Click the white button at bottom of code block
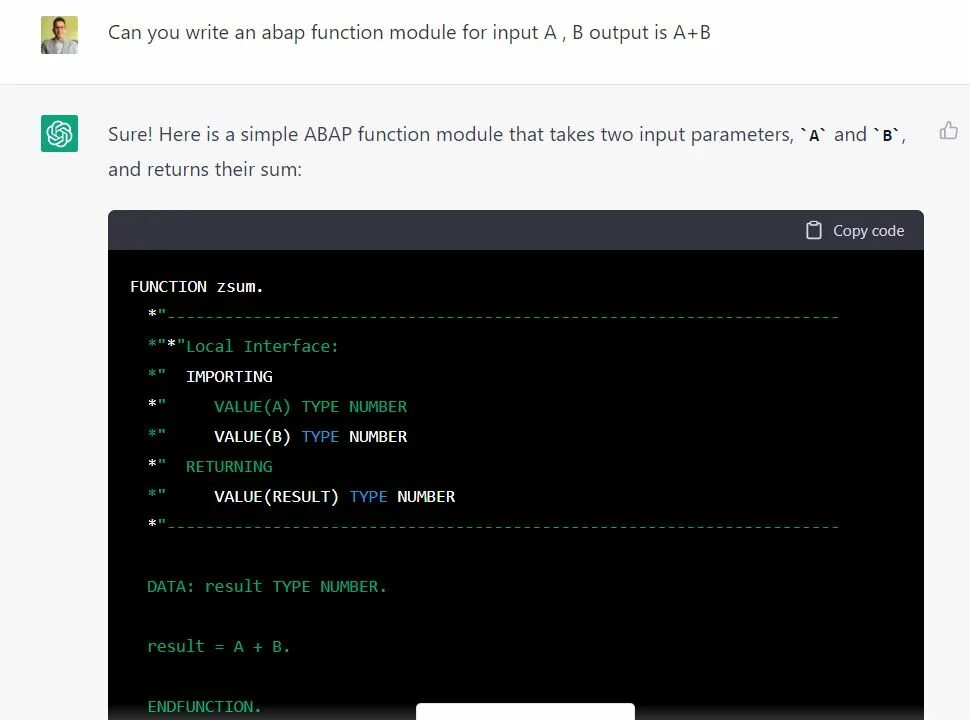This screenshot has height=720, width=970. (525, 711)
